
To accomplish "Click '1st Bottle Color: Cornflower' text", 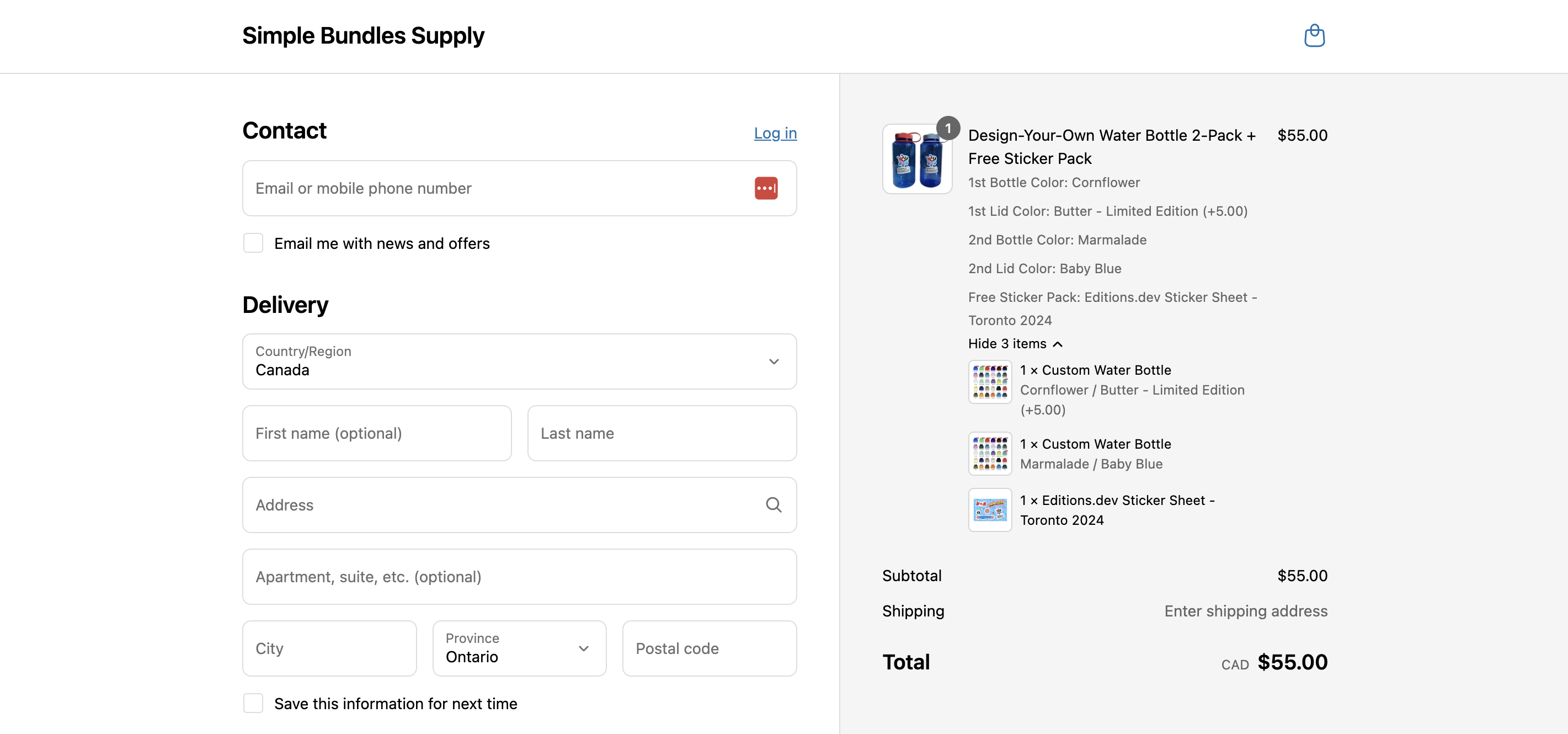I will [x=1054, y=182].
